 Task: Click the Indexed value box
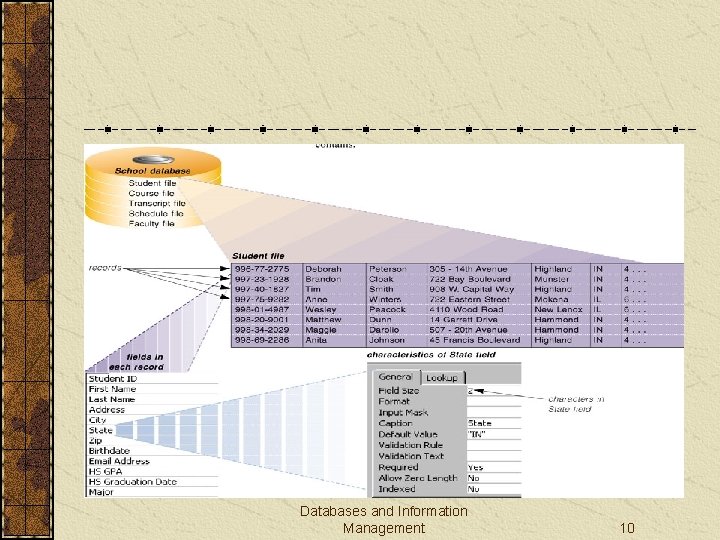494,489
